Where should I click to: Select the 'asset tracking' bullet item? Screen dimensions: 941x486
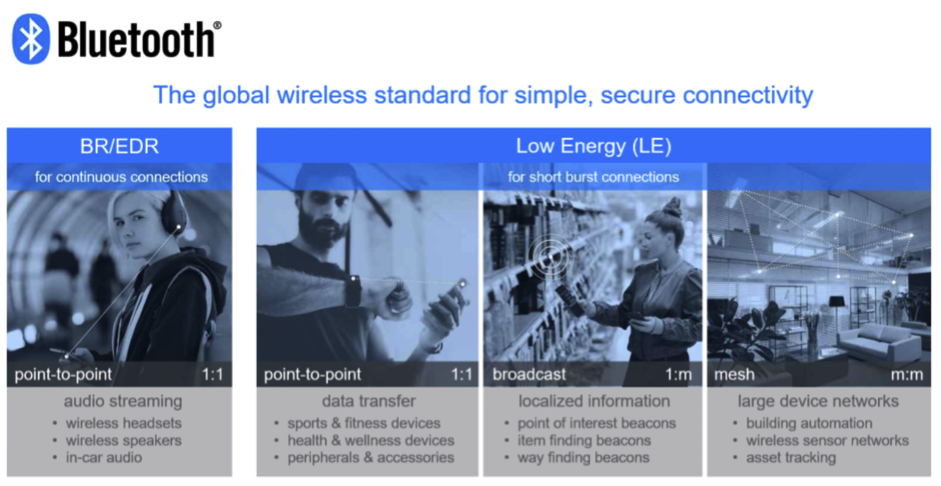[791, 457]
